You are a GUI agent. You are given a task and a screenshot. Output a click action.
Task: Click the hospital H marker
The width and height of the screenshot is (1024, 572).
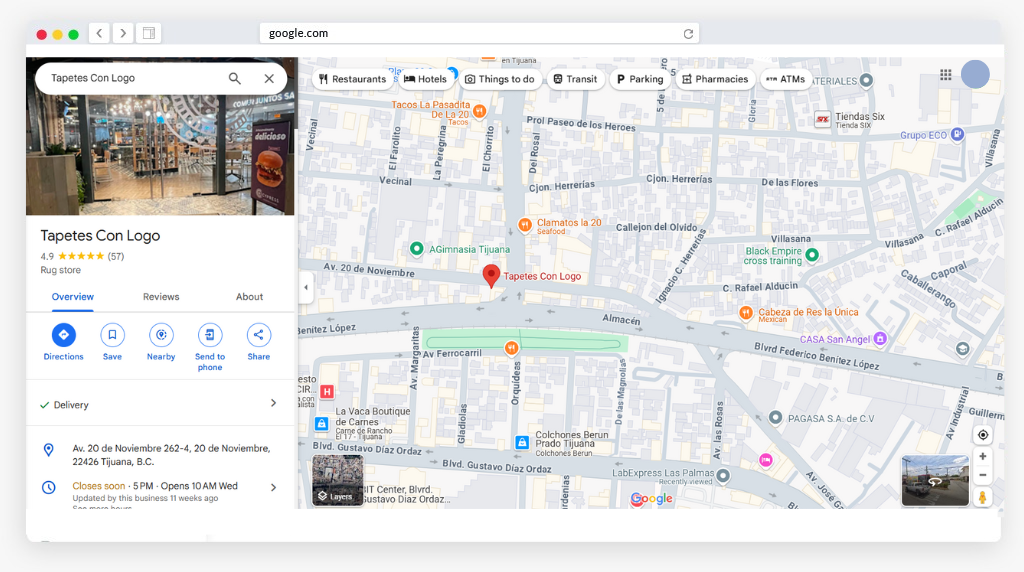tap(327, 391)
